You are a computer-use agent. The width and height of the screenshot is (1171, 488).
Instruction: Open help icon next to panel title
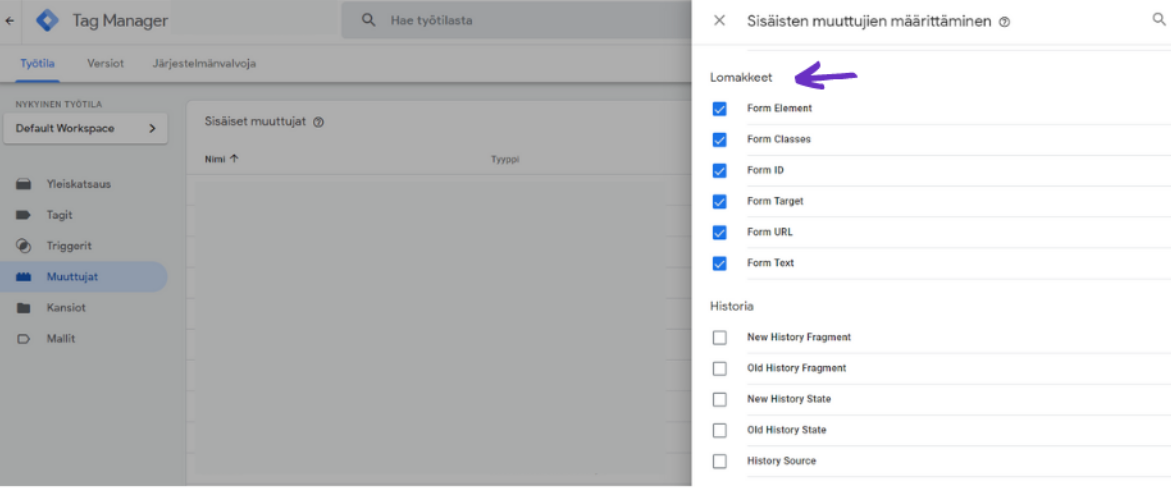(x=1004, y=22)
